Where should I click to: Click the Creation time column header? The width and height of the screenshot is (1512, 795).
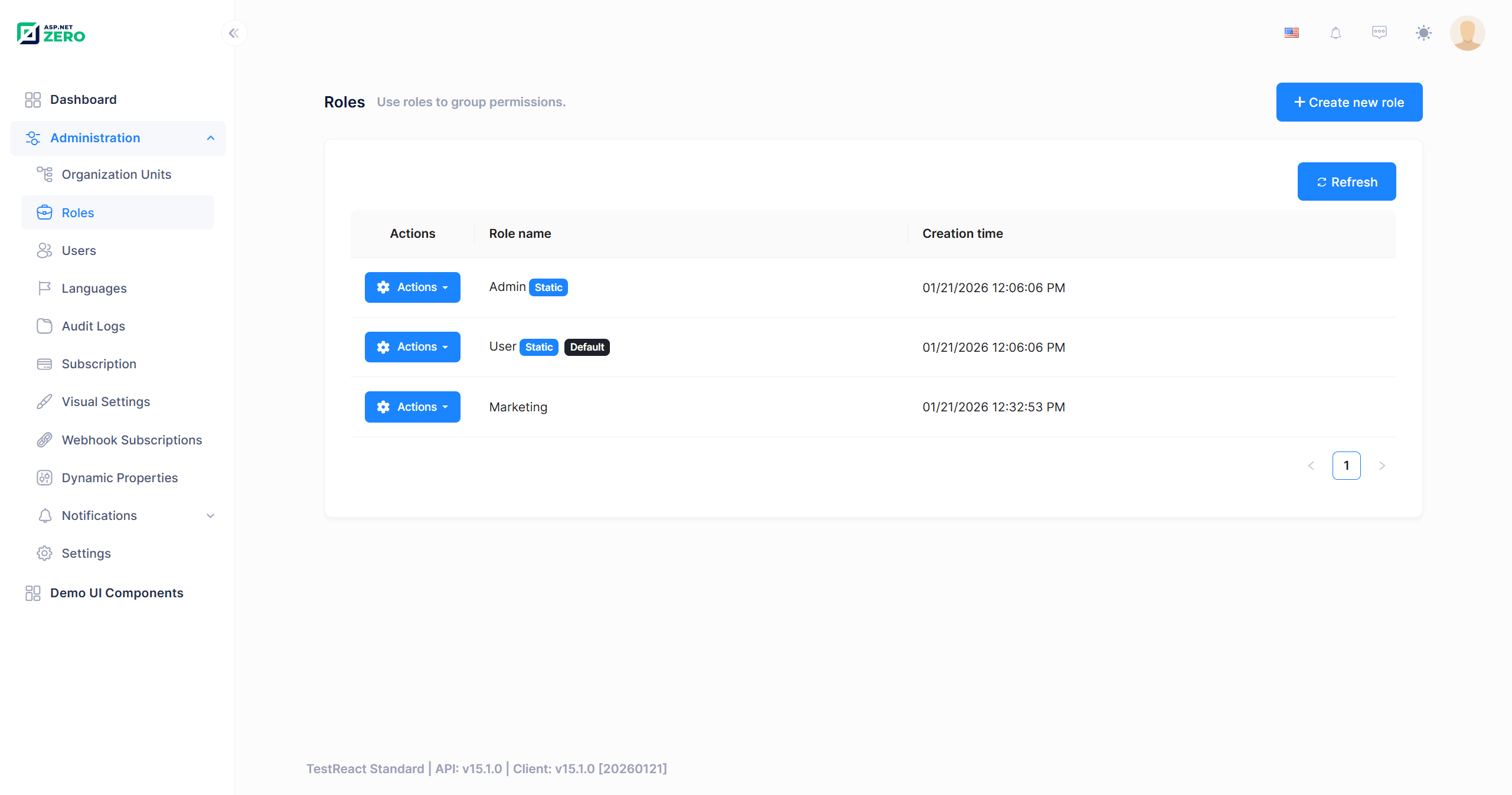tap(963, 234)
